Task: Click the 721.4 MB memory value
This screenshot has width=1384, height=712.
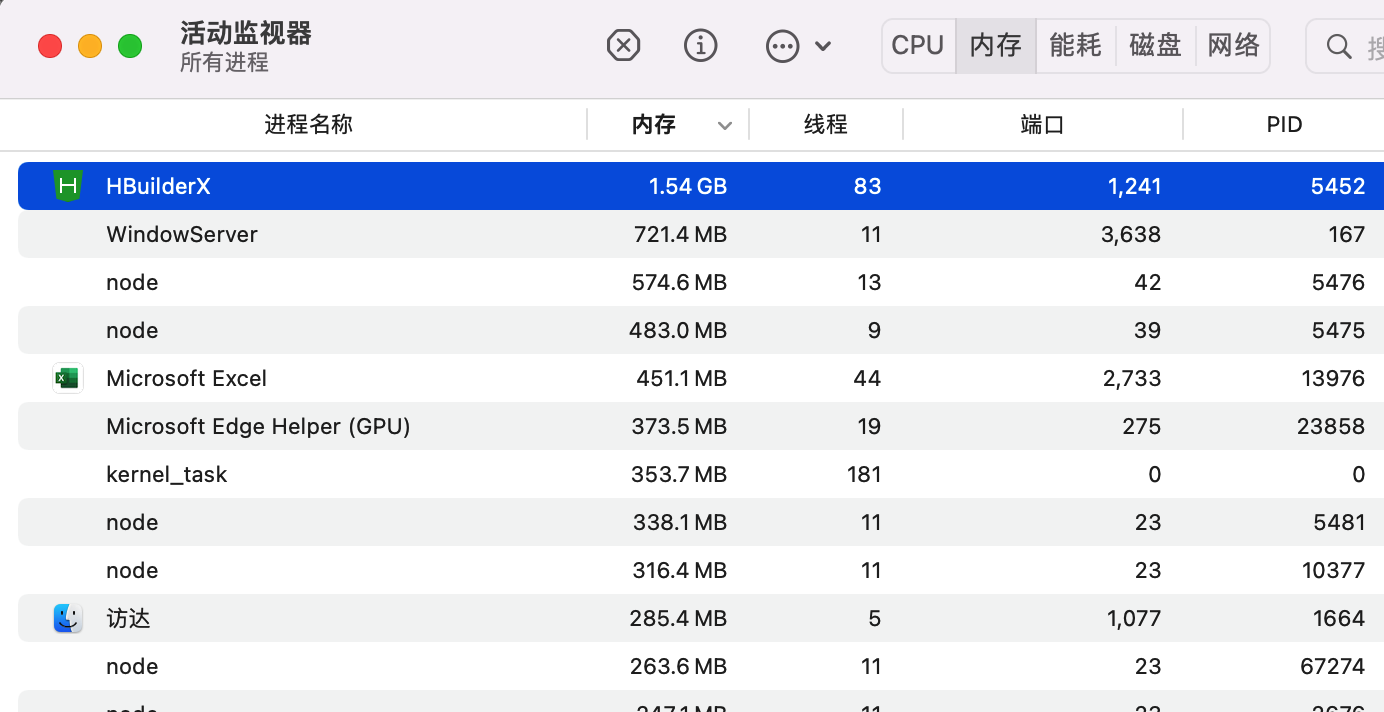Action: (680, 234)
